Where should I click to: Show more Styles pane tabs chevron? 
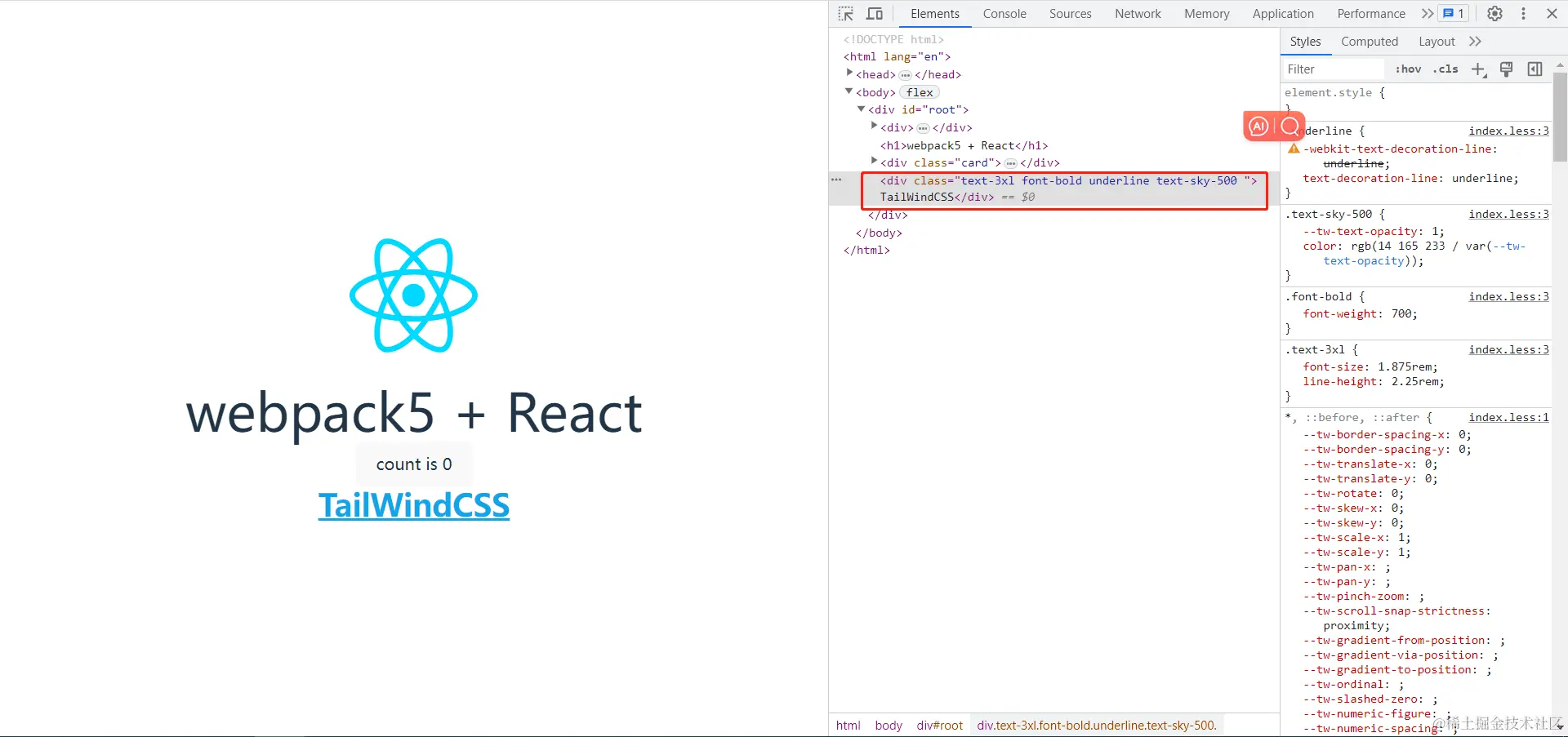point(1475,42)
